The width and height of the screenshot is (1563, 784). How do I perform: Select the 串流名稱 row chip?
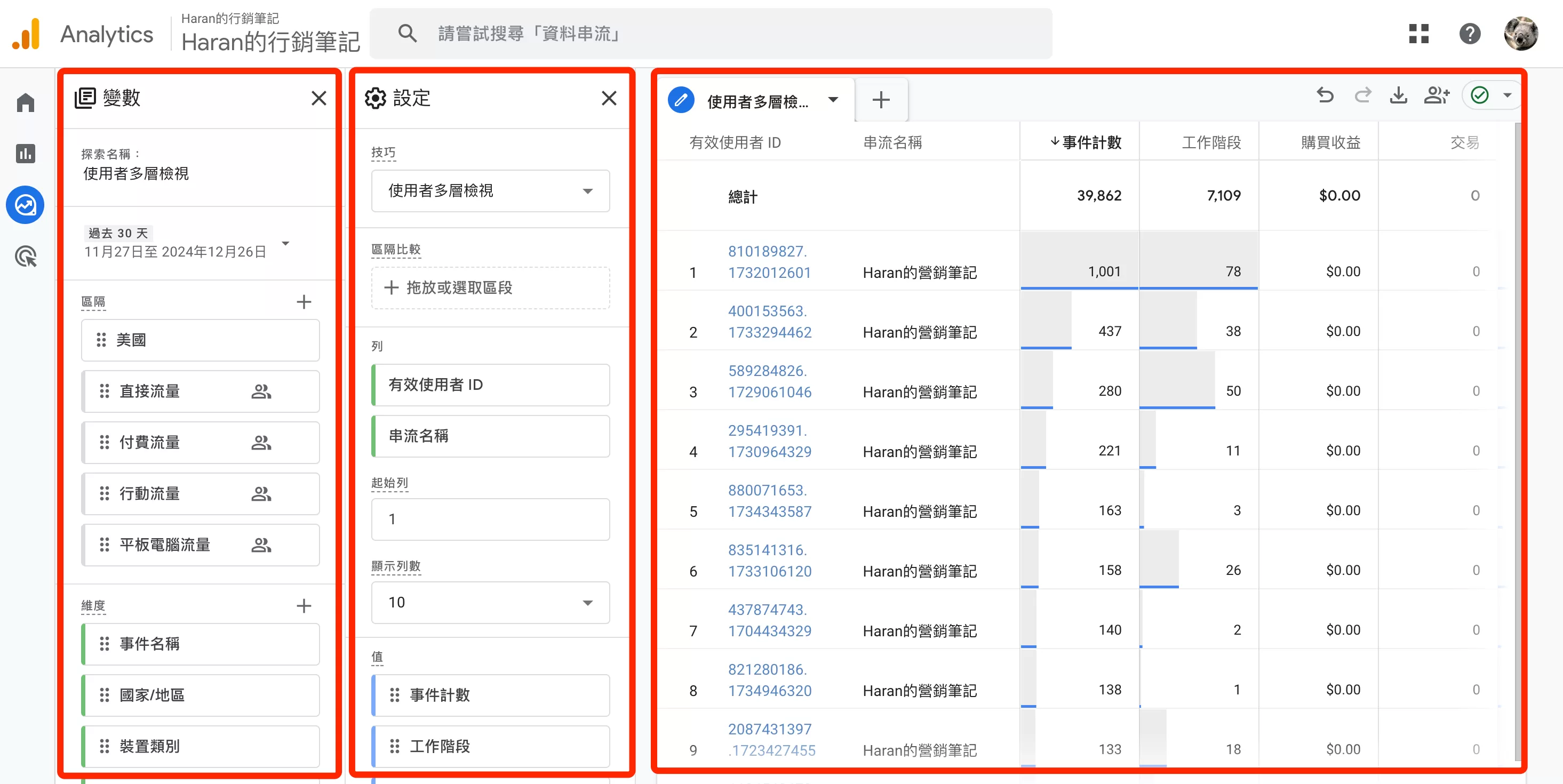[x=490, y=436]
